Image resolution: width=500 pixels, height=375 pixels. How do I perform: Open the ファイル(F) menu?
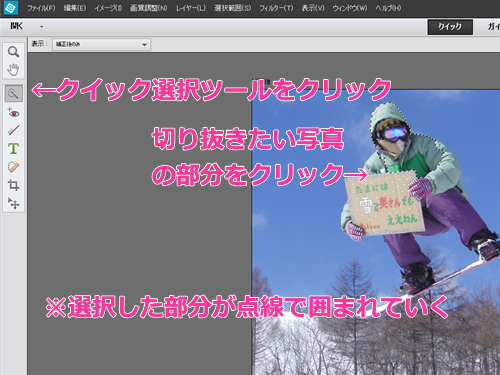tap(41, 8)
